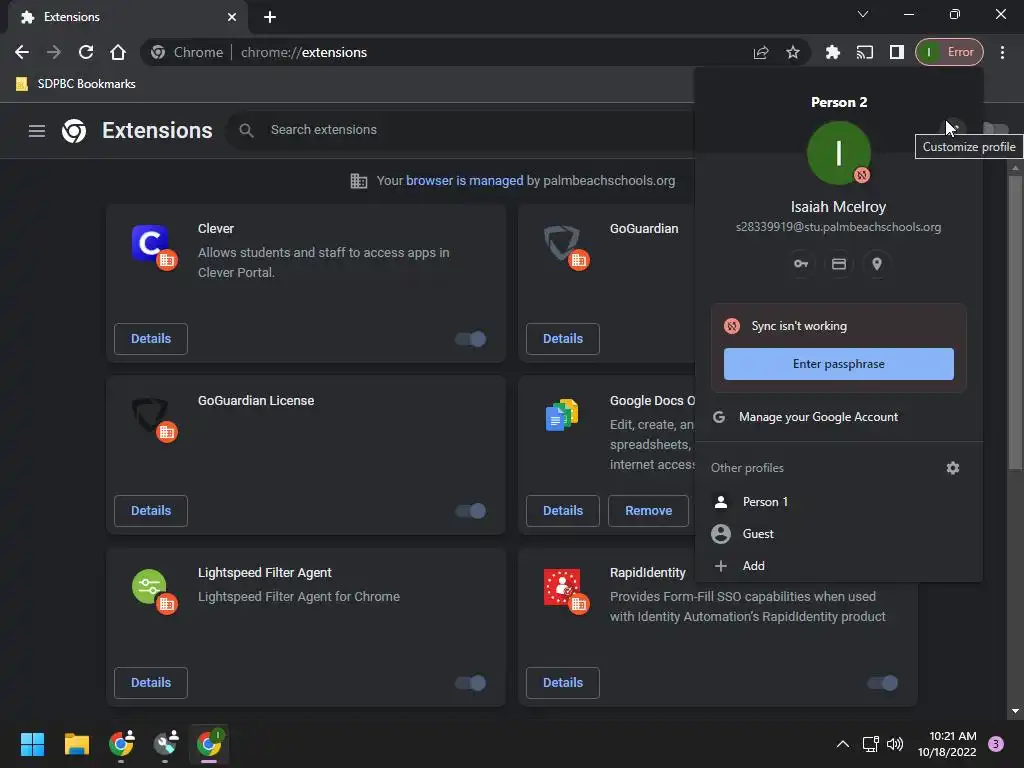Image resolution: width=1024 pixels, height=768 pixels.
Task: Toggle the Clever extension switch
Action: 471,339
